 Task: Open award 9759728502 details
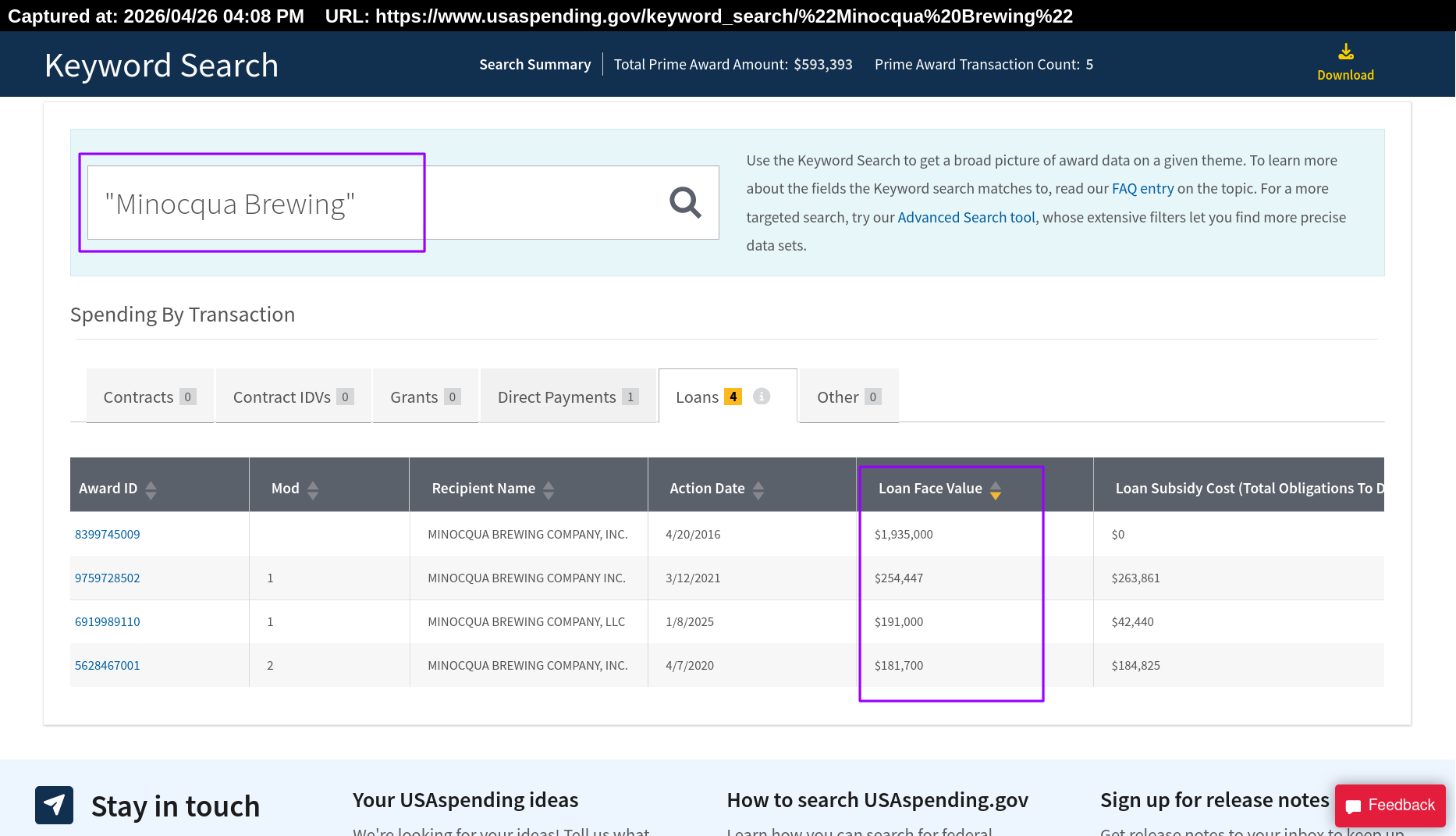click(108, 578)
